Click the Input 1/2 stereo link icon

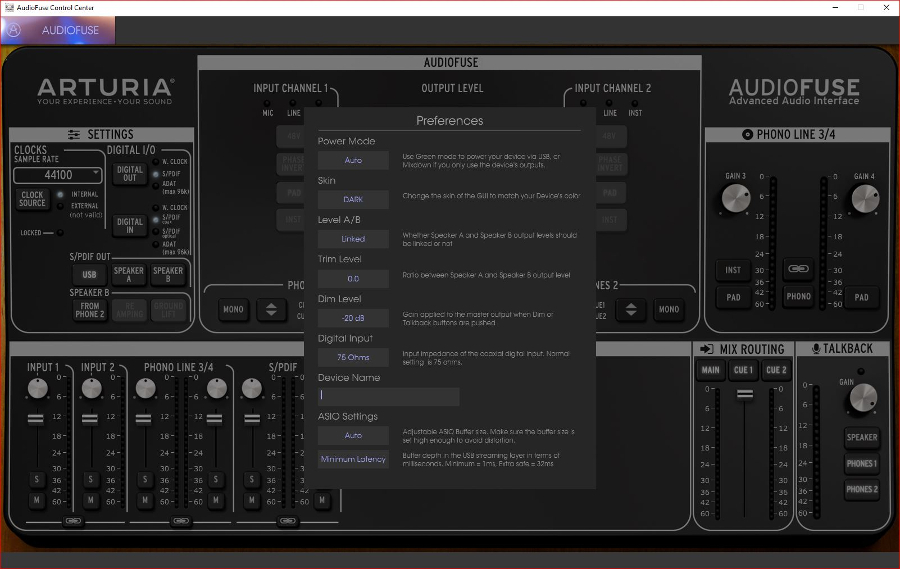coord(73,521)
